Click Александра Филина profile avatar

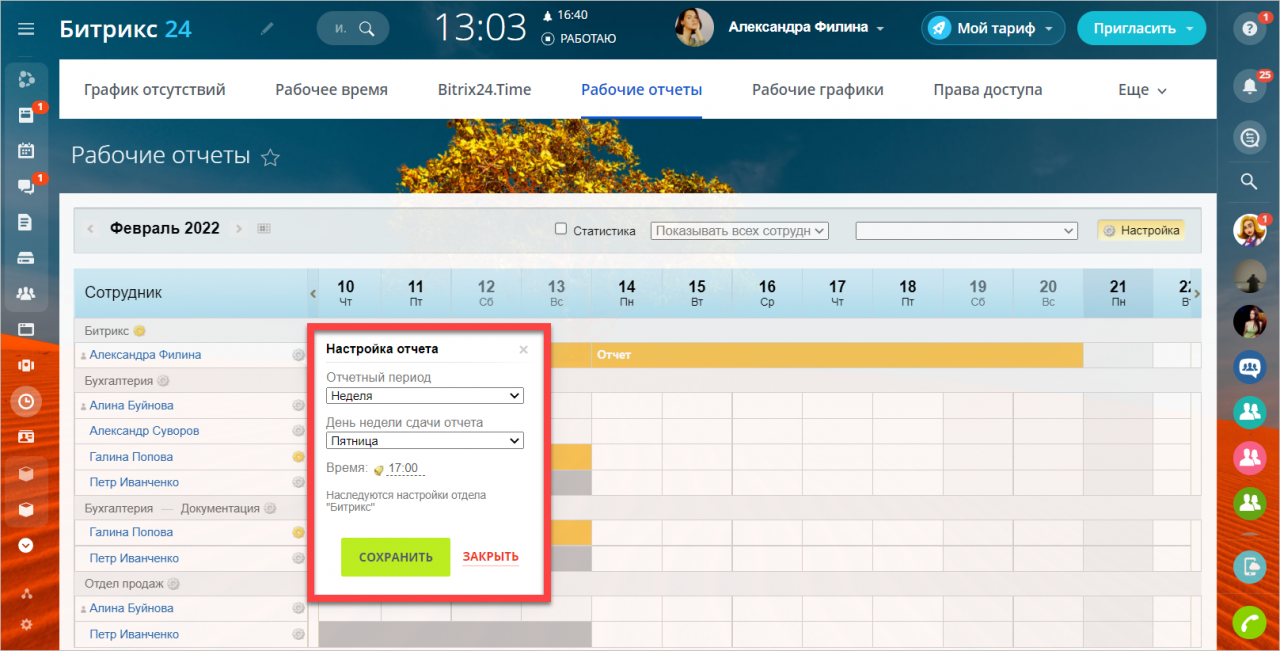[695, 28]
